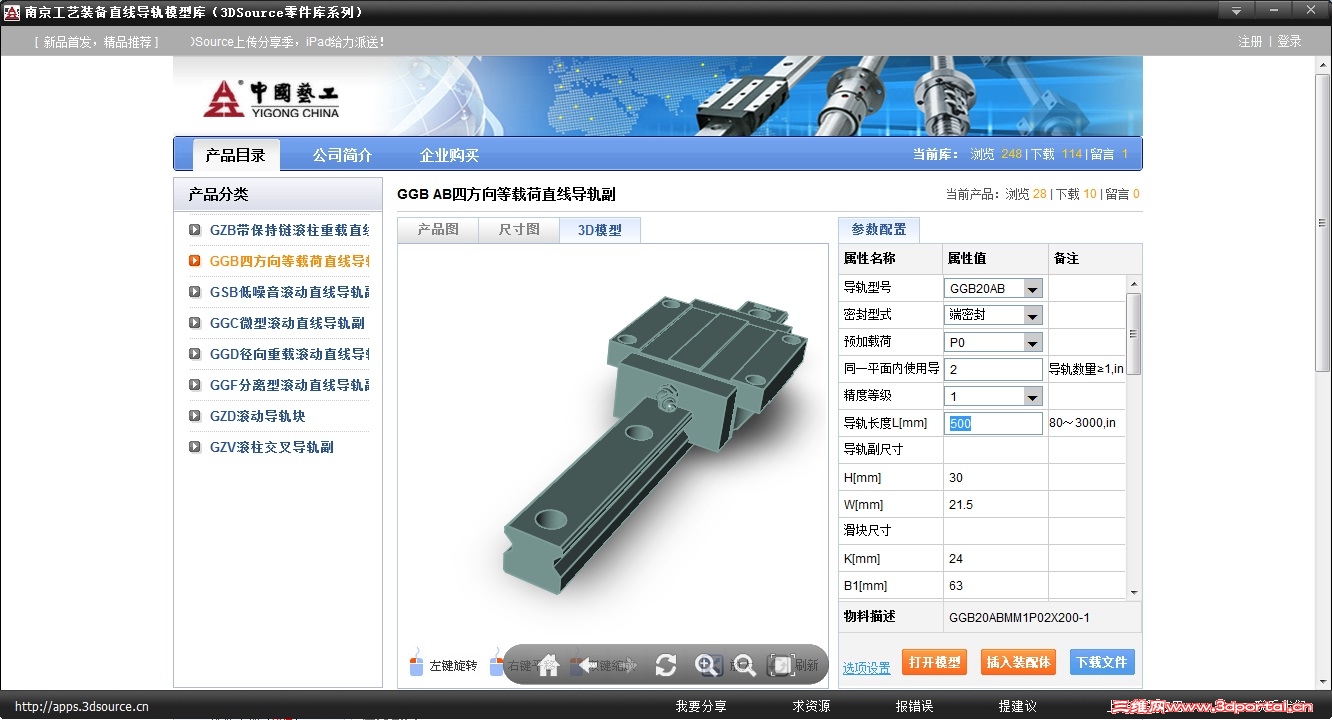Click the B1[mm] value 63

[956, 585]
